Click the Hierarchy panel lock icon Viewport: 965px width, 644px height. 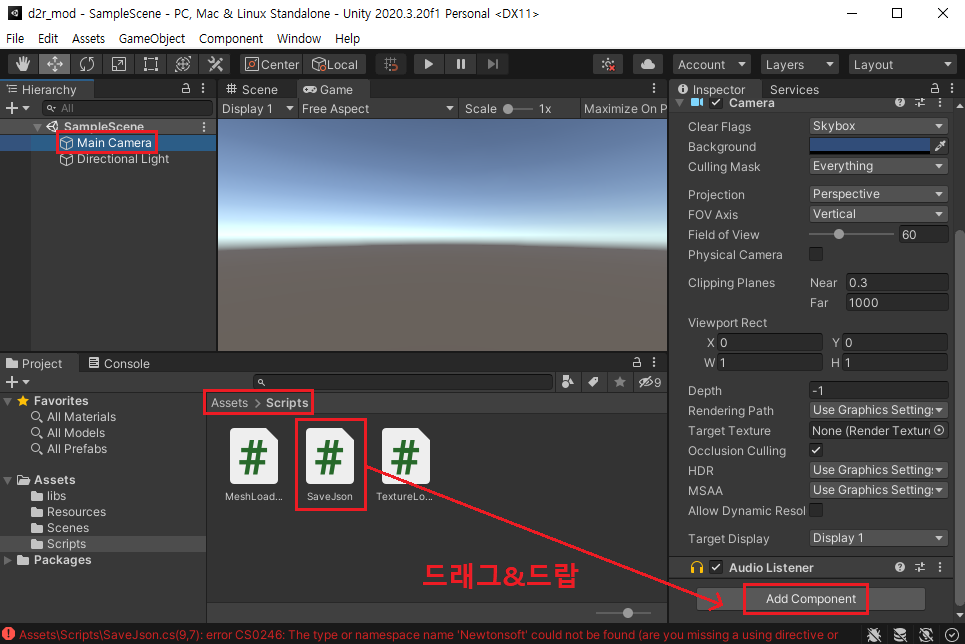pos(186,89)
